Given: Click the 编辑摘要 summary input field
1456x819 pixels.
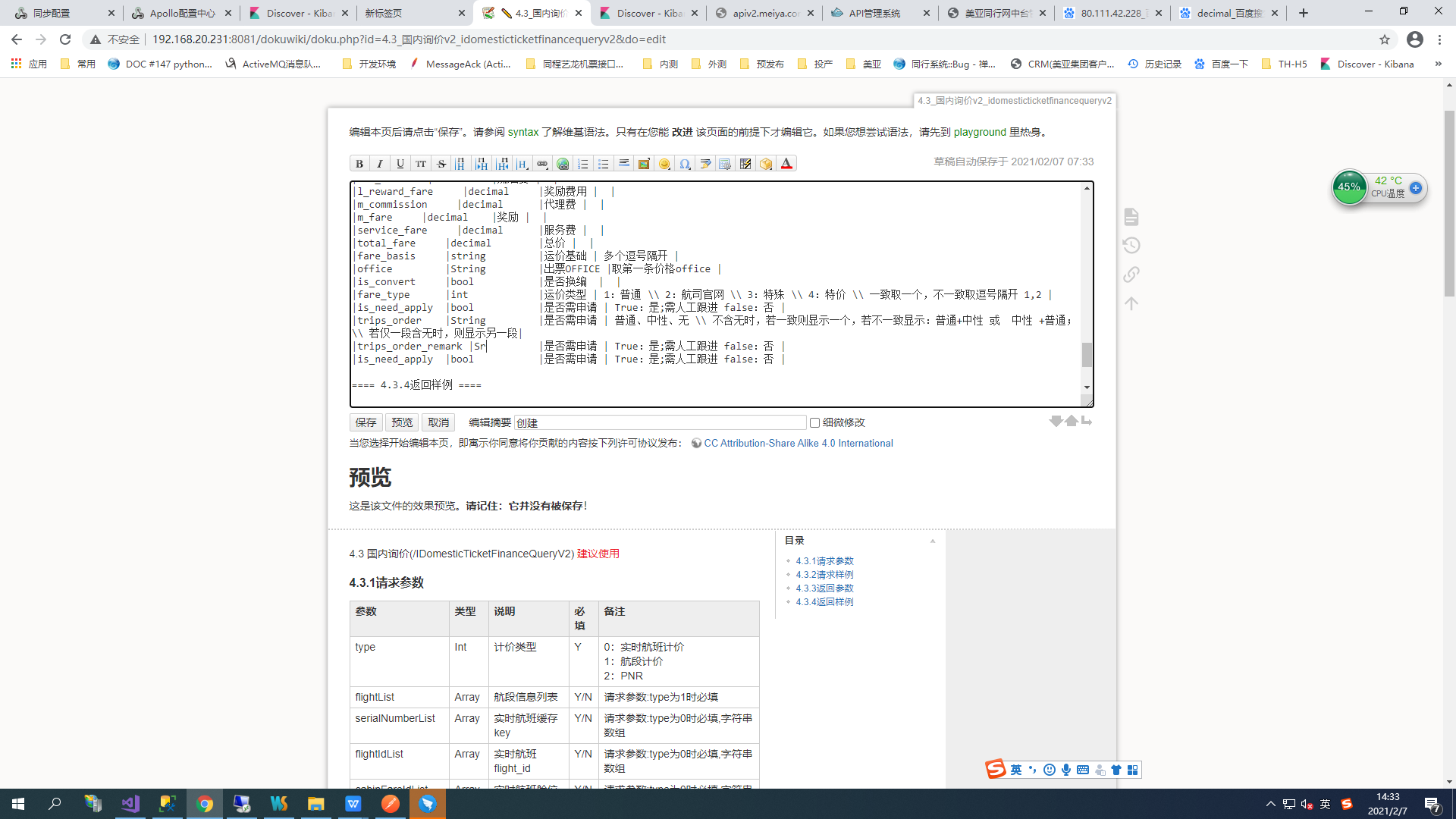Looking at the screenshot, I should [660, 423].
